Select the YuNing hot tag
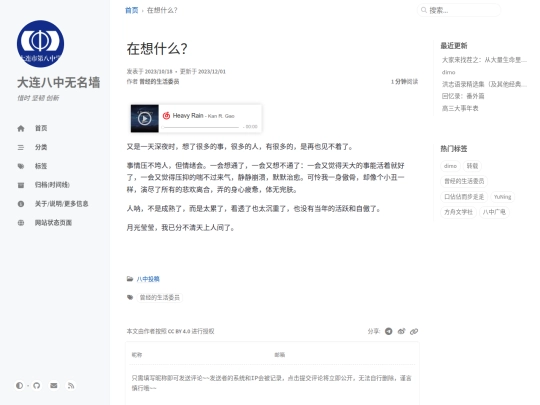The image size is (540, 405). tap(502, 197)
